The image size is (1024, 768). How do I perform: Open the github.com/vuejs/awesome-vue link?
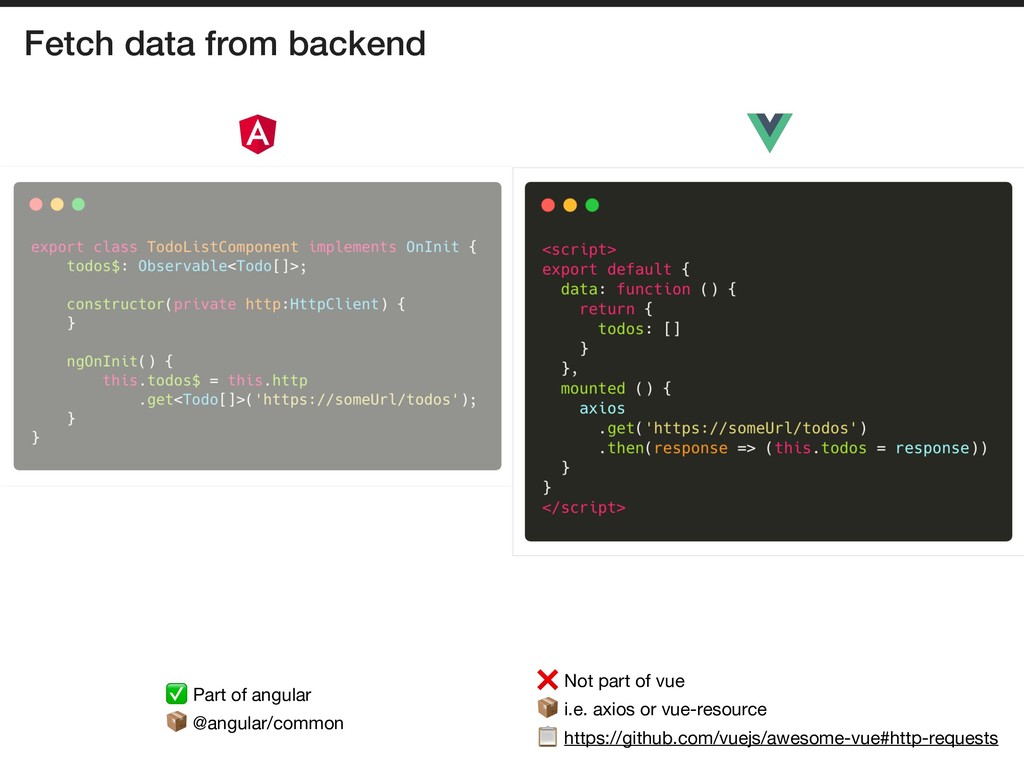coord(780,738)
